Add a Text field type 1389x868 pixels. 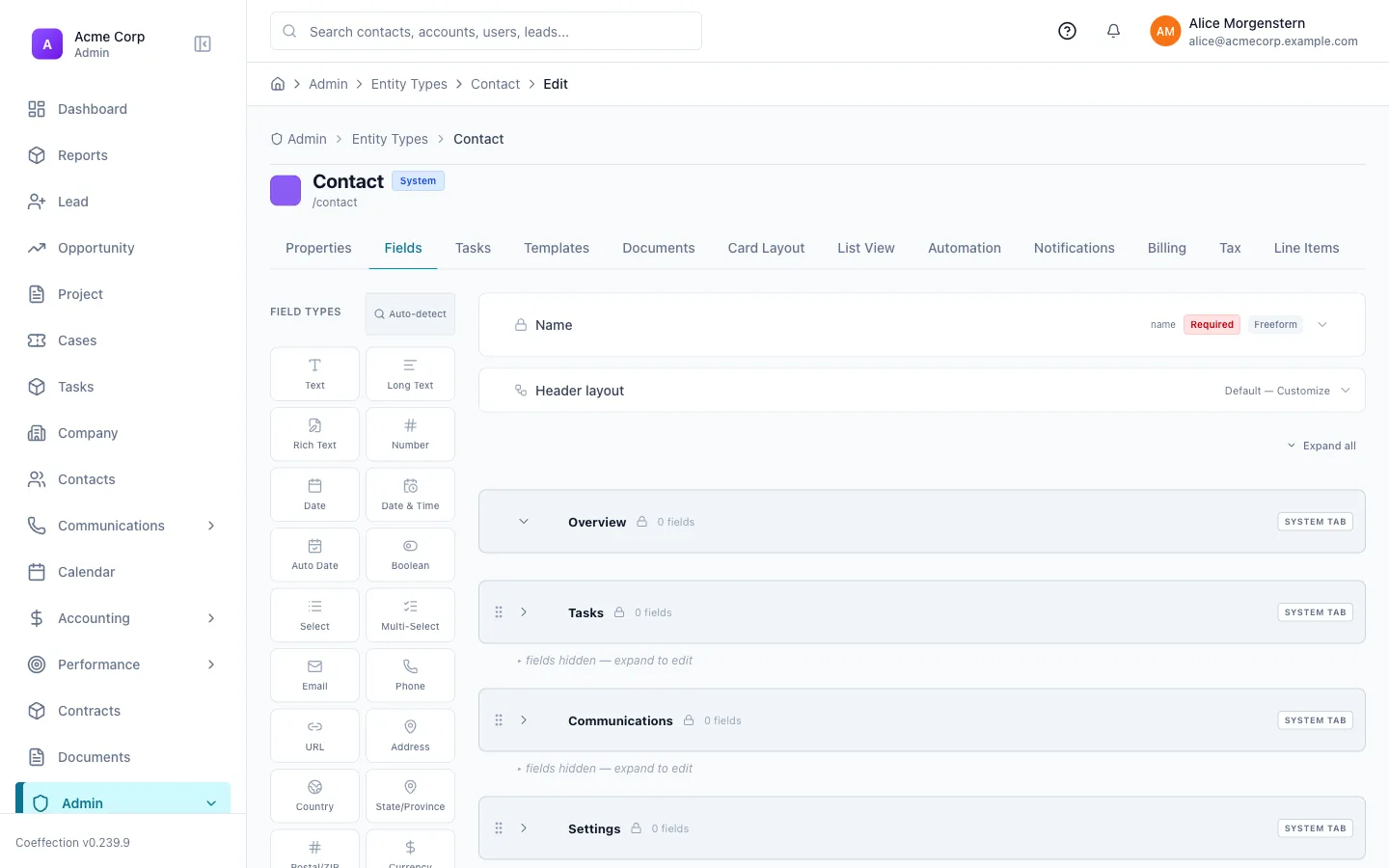[314, 374]
